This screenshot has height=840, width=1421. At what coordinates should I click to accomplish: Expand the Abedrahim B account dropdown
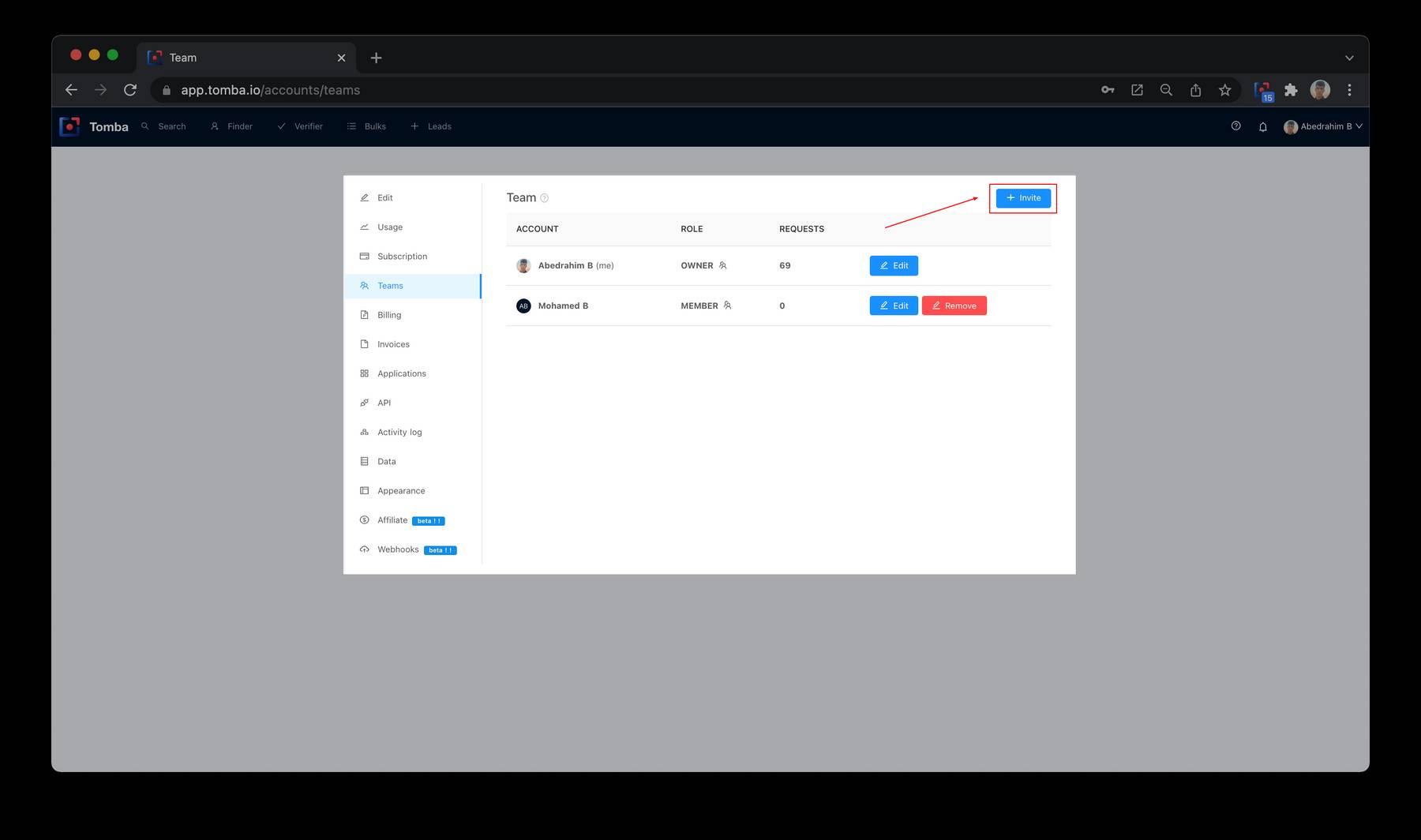click(1323, 126)
